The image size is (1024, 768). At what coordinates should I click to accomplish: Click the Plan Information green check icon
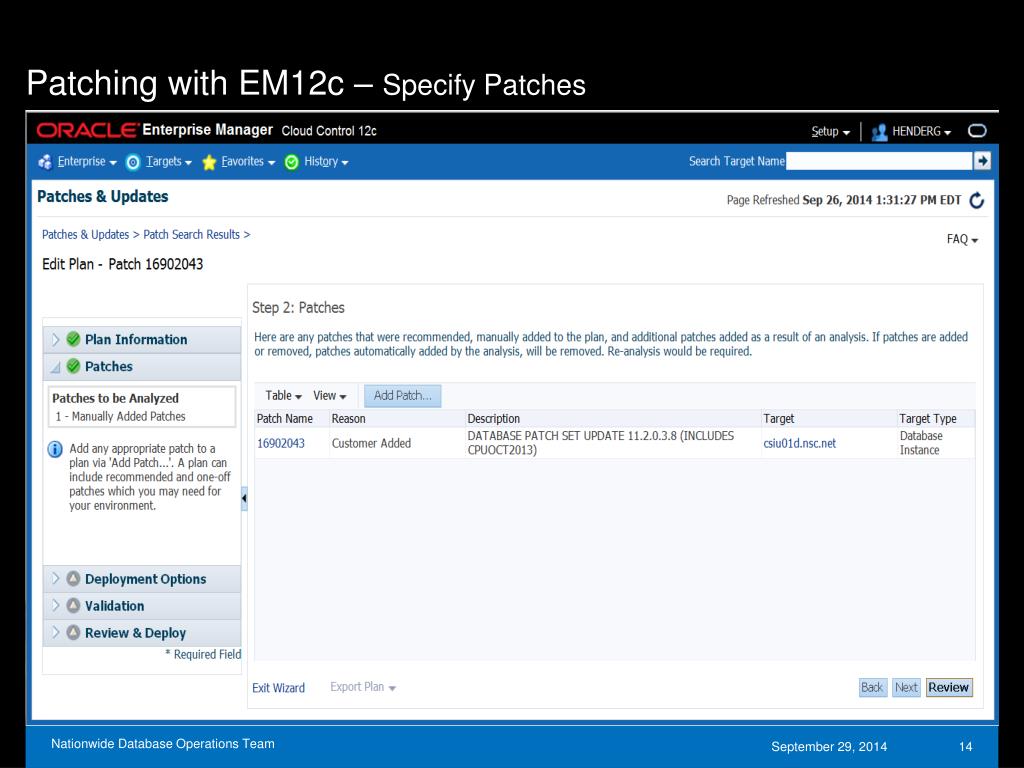pos(74,339)
